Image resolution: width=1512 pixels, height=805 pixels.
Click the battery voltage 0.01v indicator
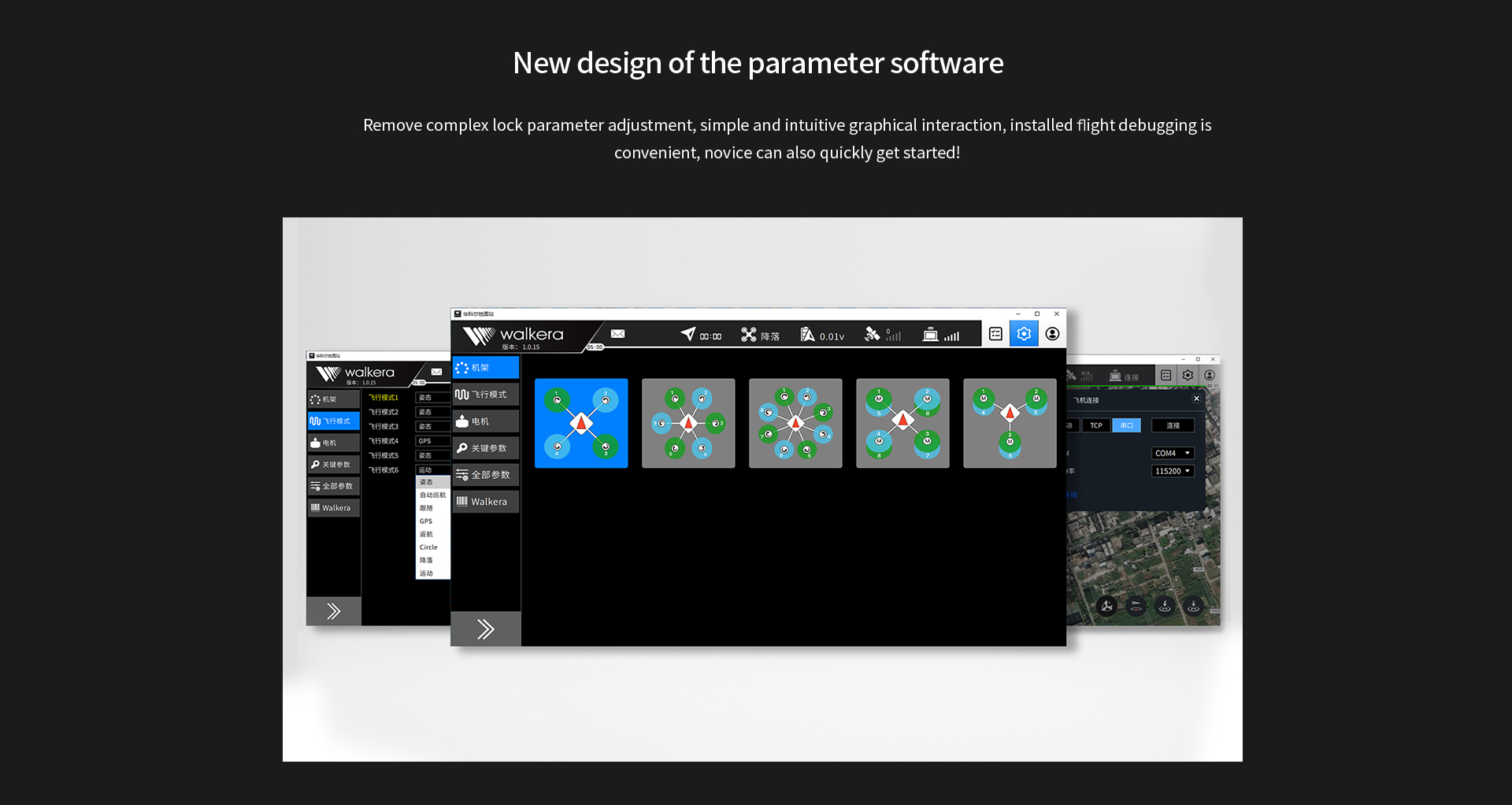(x=822, y=336)
